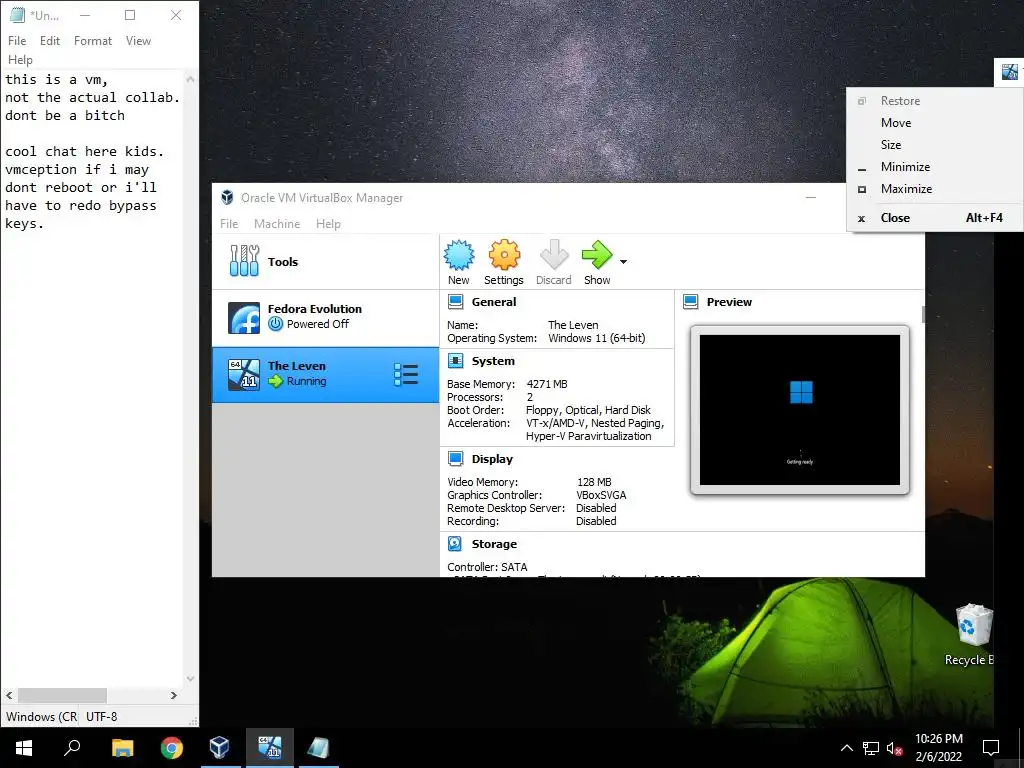Choose Restore in the window system menu
The height and width of the screenshot is (768, 1024).
pyautogui.click(x=935, y=101)
